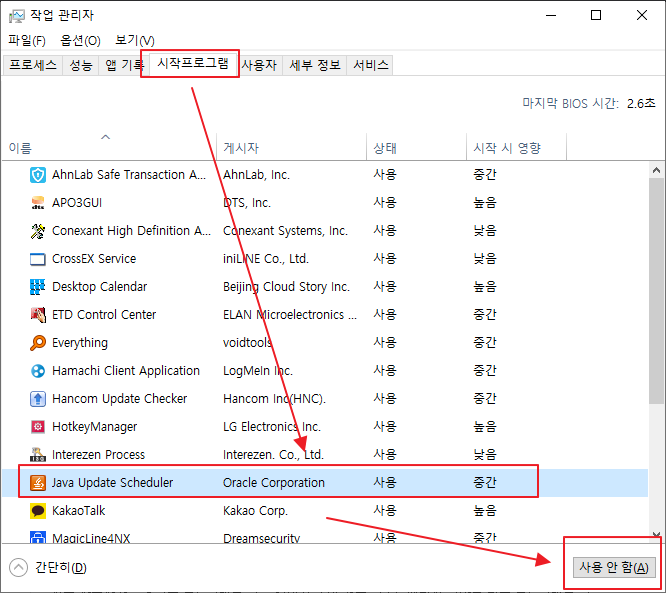Click the Hamachi Client Application icon

click(38, 371)
